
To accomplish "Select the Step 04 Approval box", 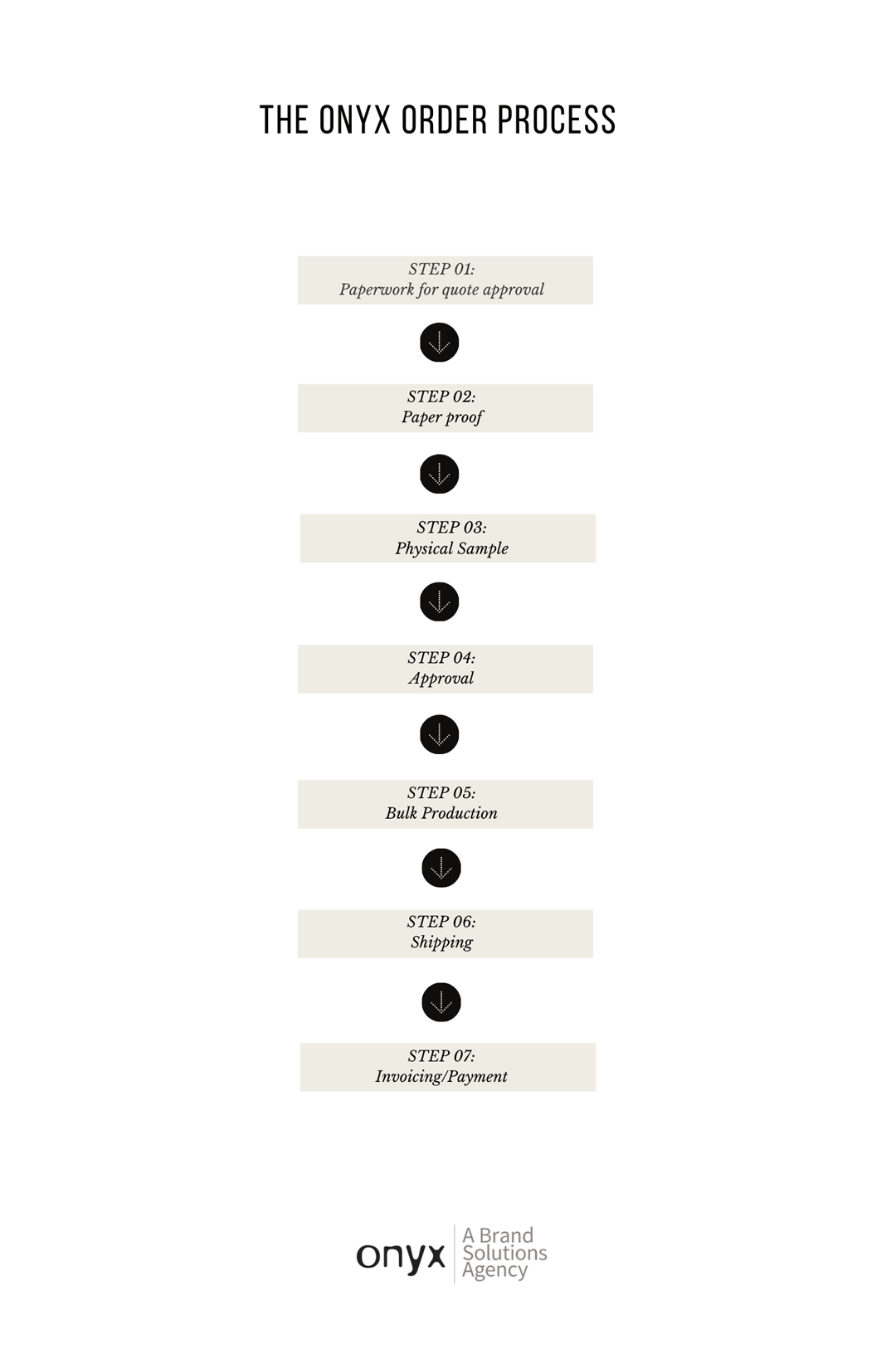I will click(x=446, y=669).
